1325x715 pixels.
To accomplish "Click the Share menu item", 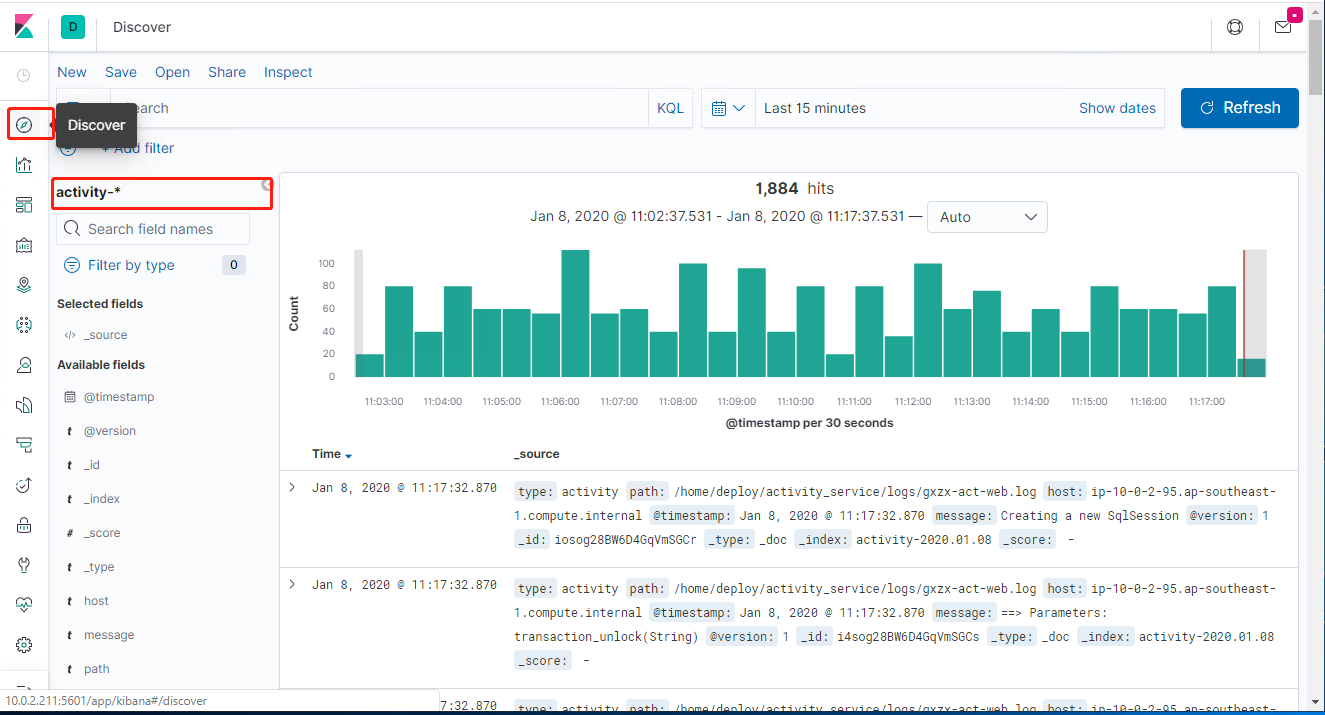I will point(227,72).
